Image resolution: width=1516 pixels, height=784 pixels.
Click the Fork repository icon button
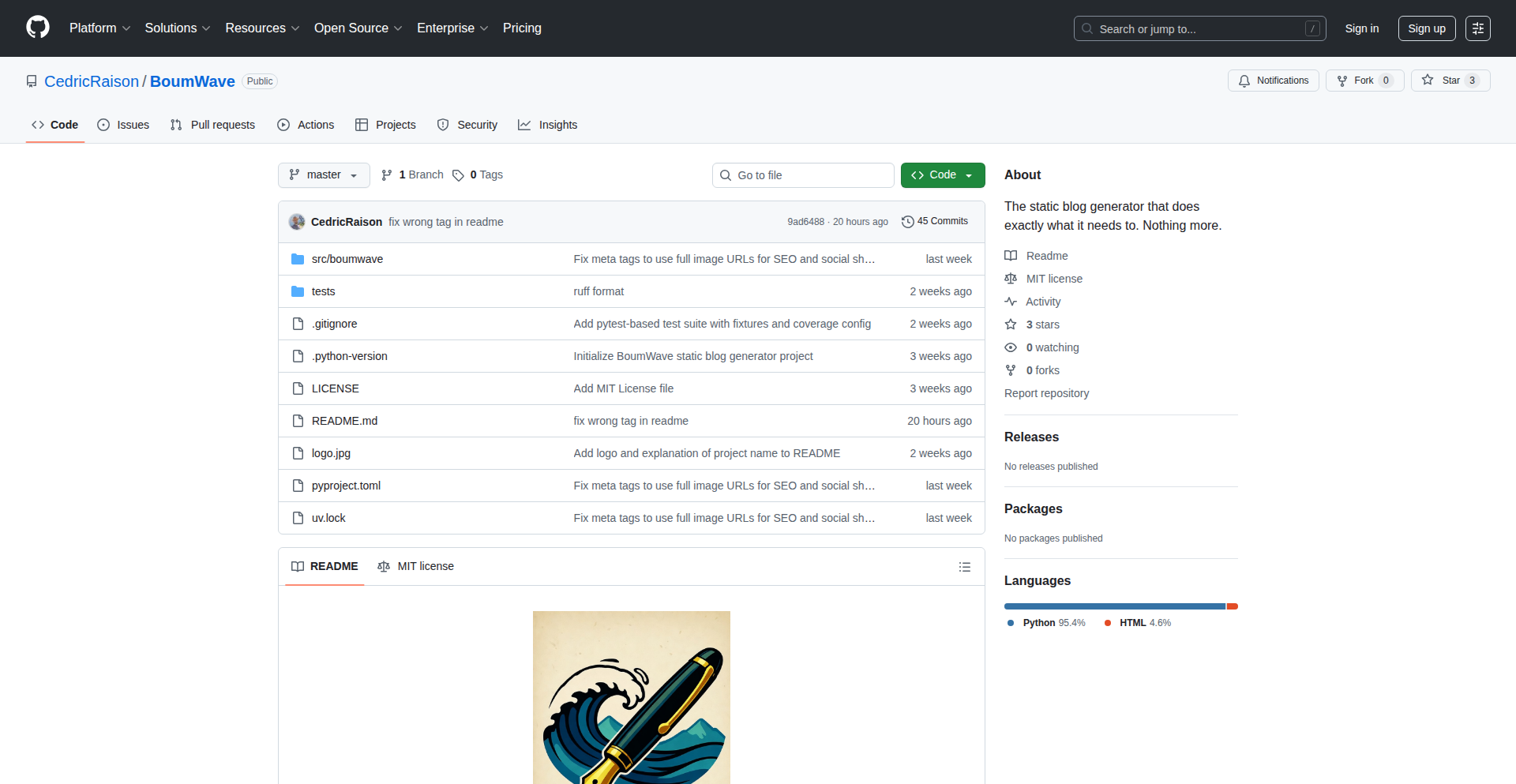tap(1342, 81)
